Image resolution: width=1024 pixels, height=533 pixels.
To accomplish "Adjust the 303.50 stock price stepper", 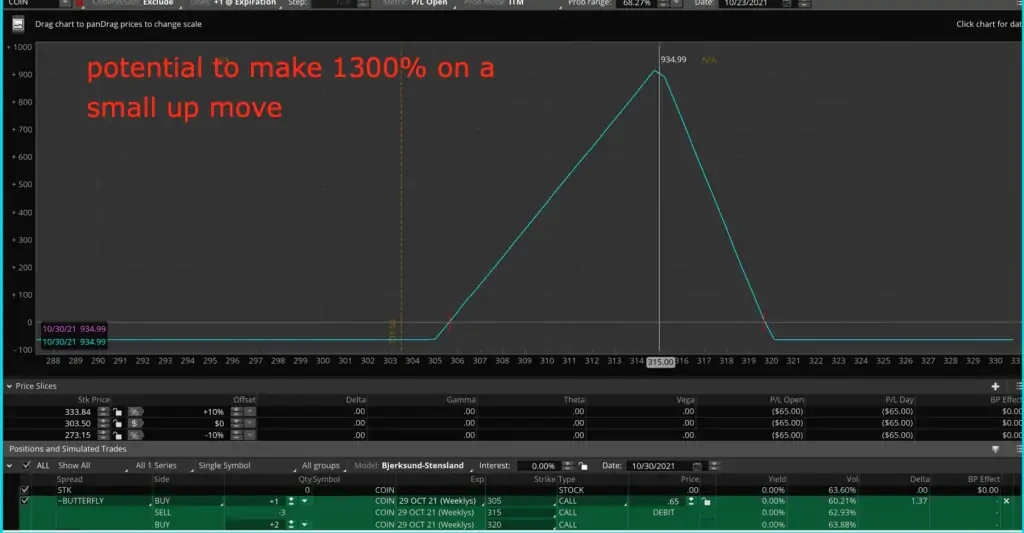I will click(x=103, y=423).
